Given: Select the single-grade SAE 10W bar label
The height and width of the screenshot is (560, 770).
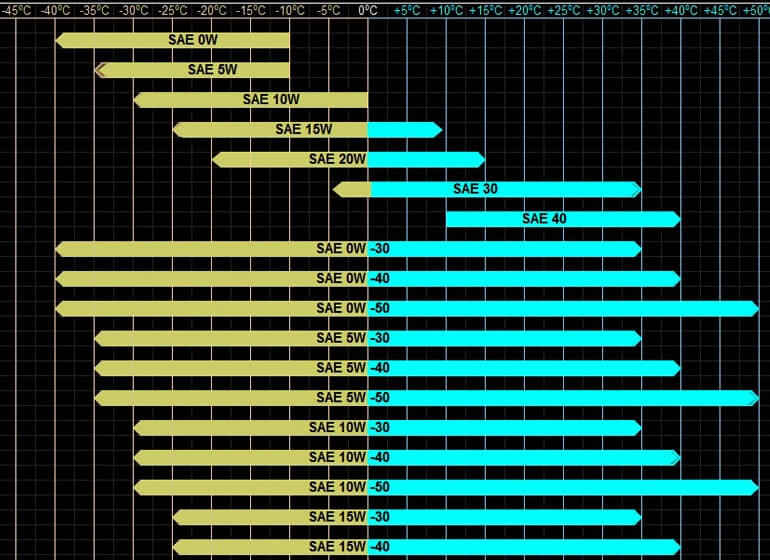Looking at the screenshot, I should click(x=271, y=100).
